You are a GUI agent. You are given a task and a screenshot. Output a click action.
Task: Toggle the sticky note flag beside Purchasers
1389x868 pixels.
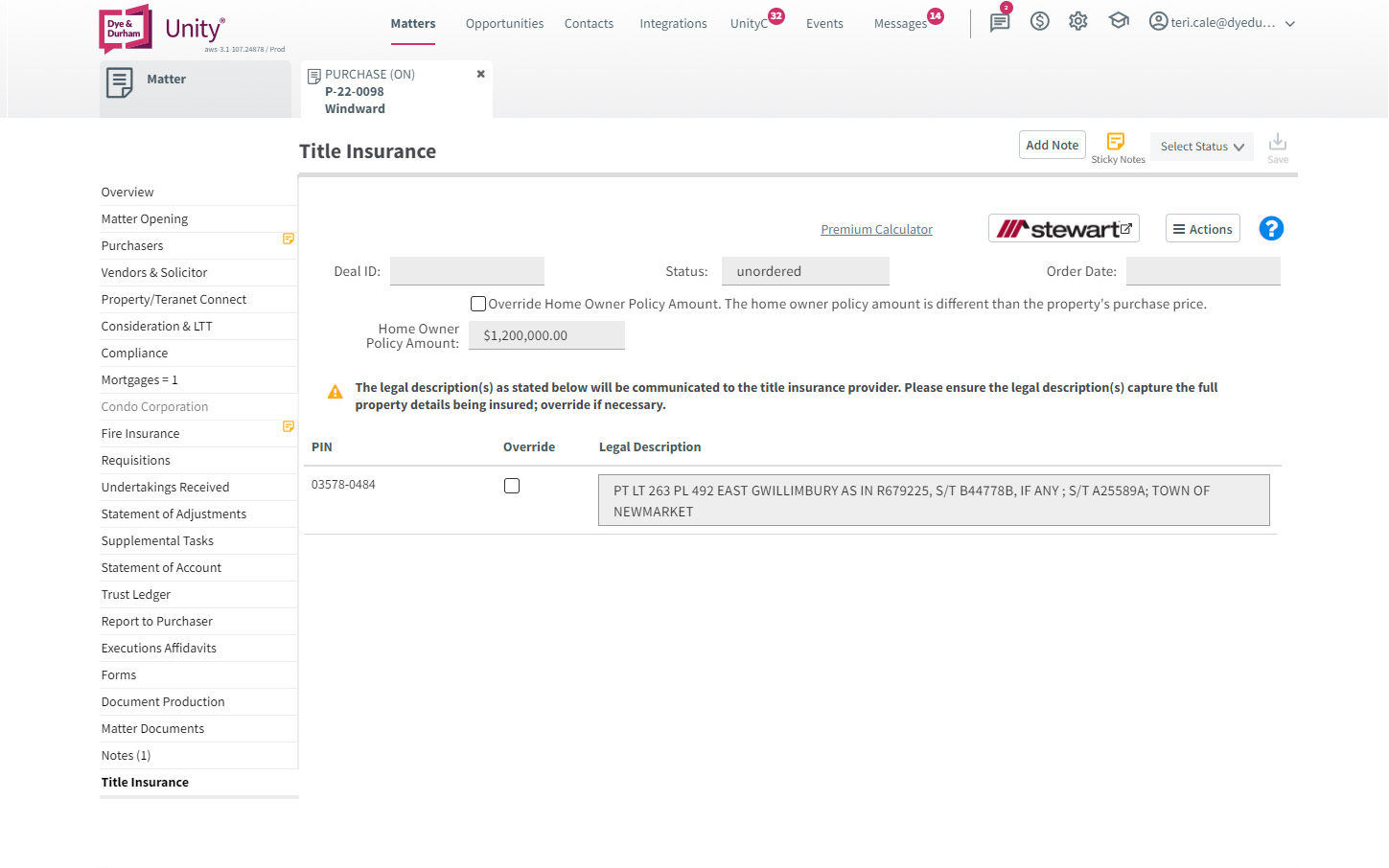point(289,239)
